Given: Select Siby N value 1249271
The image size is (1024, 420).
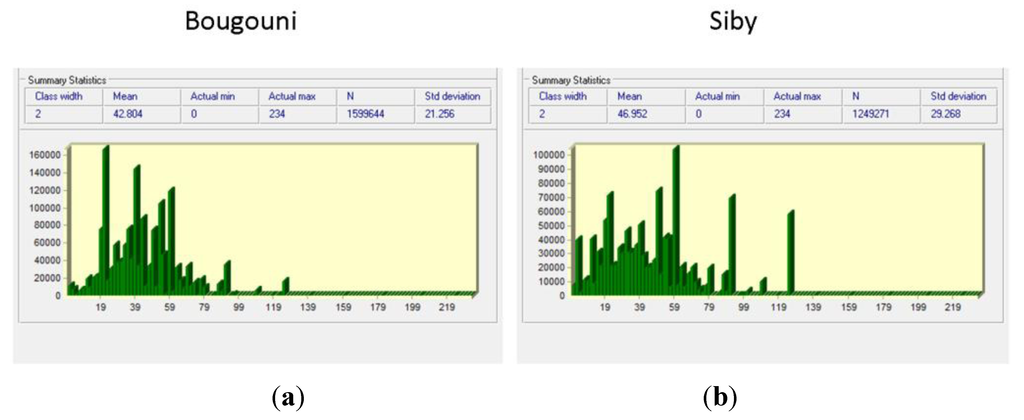Looking at the screenshot, I should [x=870, y=115].
